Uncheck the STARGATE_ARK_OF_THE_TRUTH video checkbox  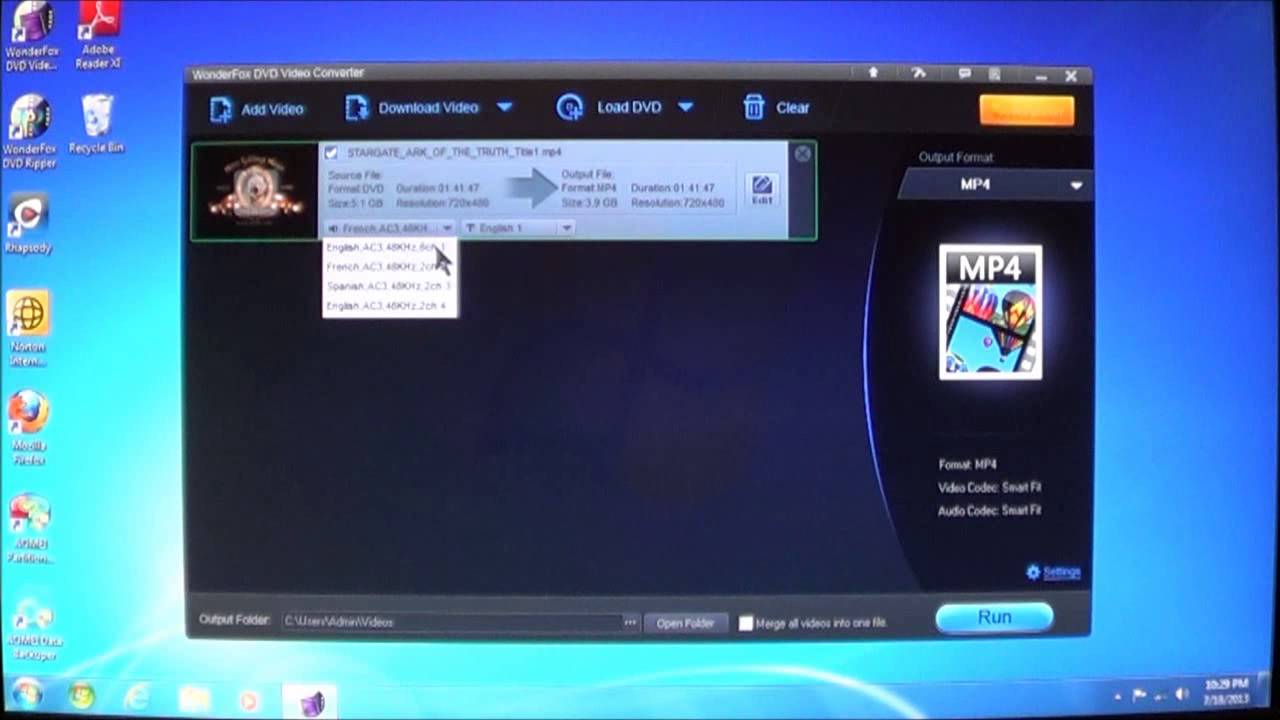click(x=331, y=153)
